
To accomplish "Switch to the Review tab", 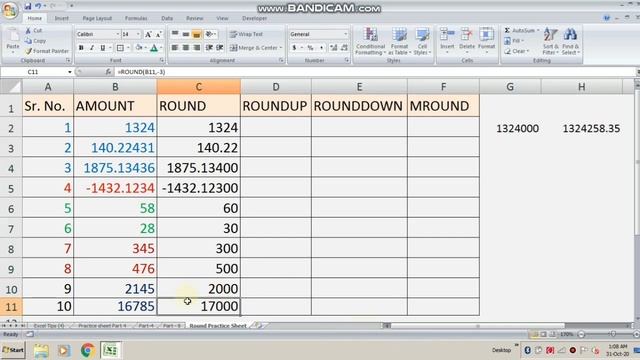I will pyautogui.click(x=194, y=18).
